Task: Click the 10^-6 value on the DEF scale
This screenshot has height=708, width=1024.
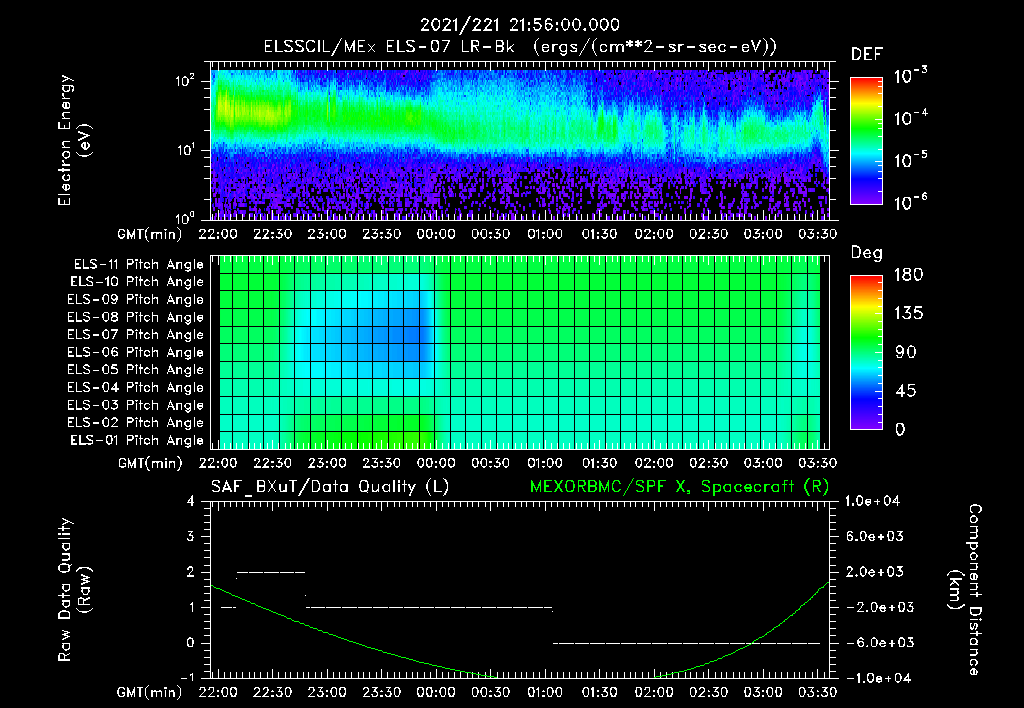Action: coord(911,202)
